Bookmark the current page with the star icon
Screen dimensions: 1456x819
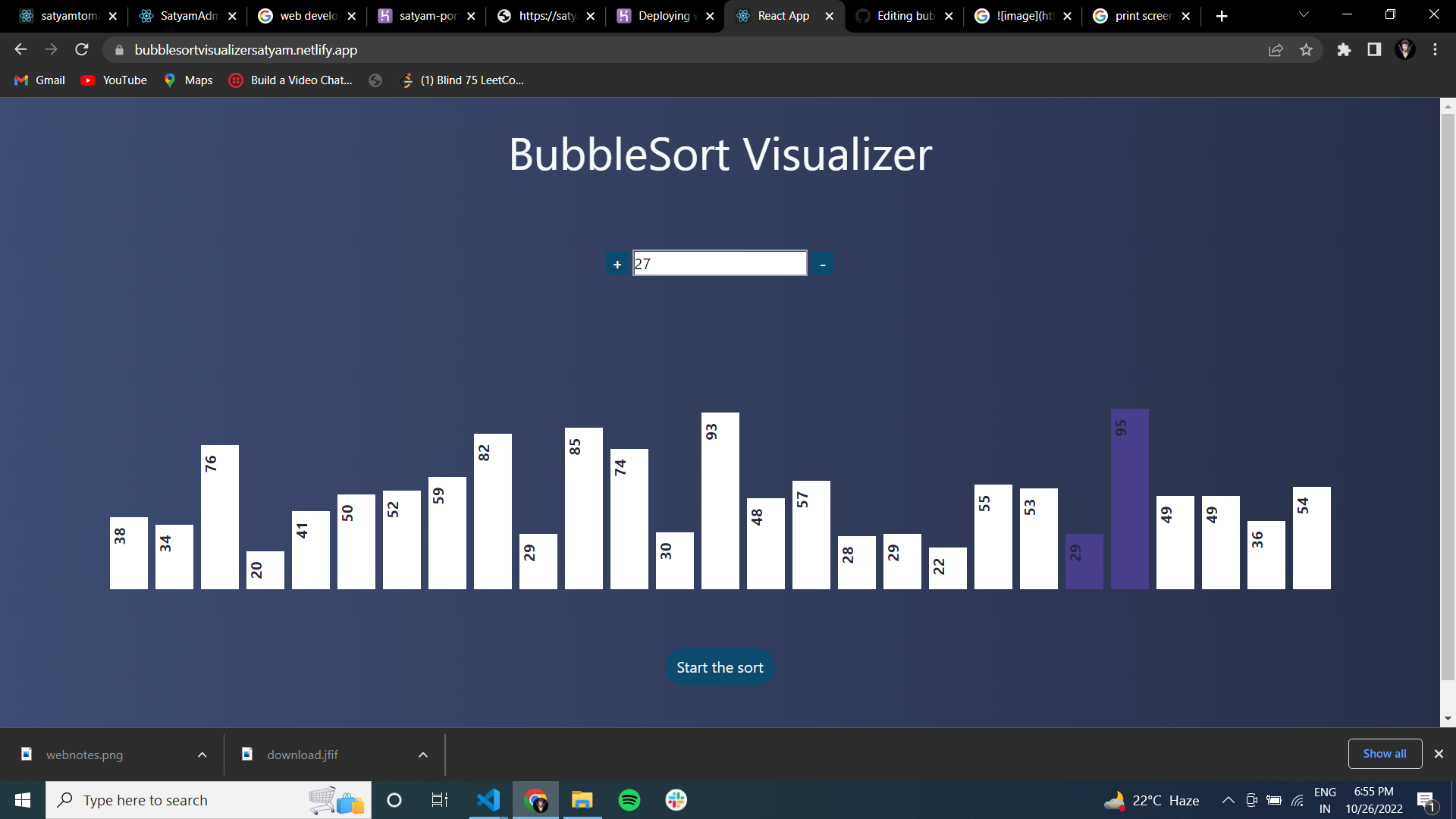click(1306, 49)
